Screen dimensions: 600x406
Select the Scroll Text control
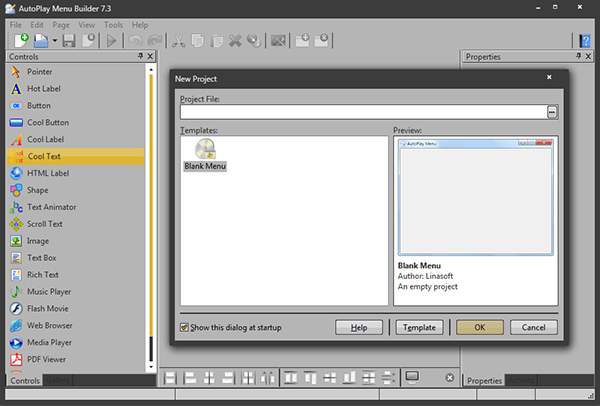(75, 224)
